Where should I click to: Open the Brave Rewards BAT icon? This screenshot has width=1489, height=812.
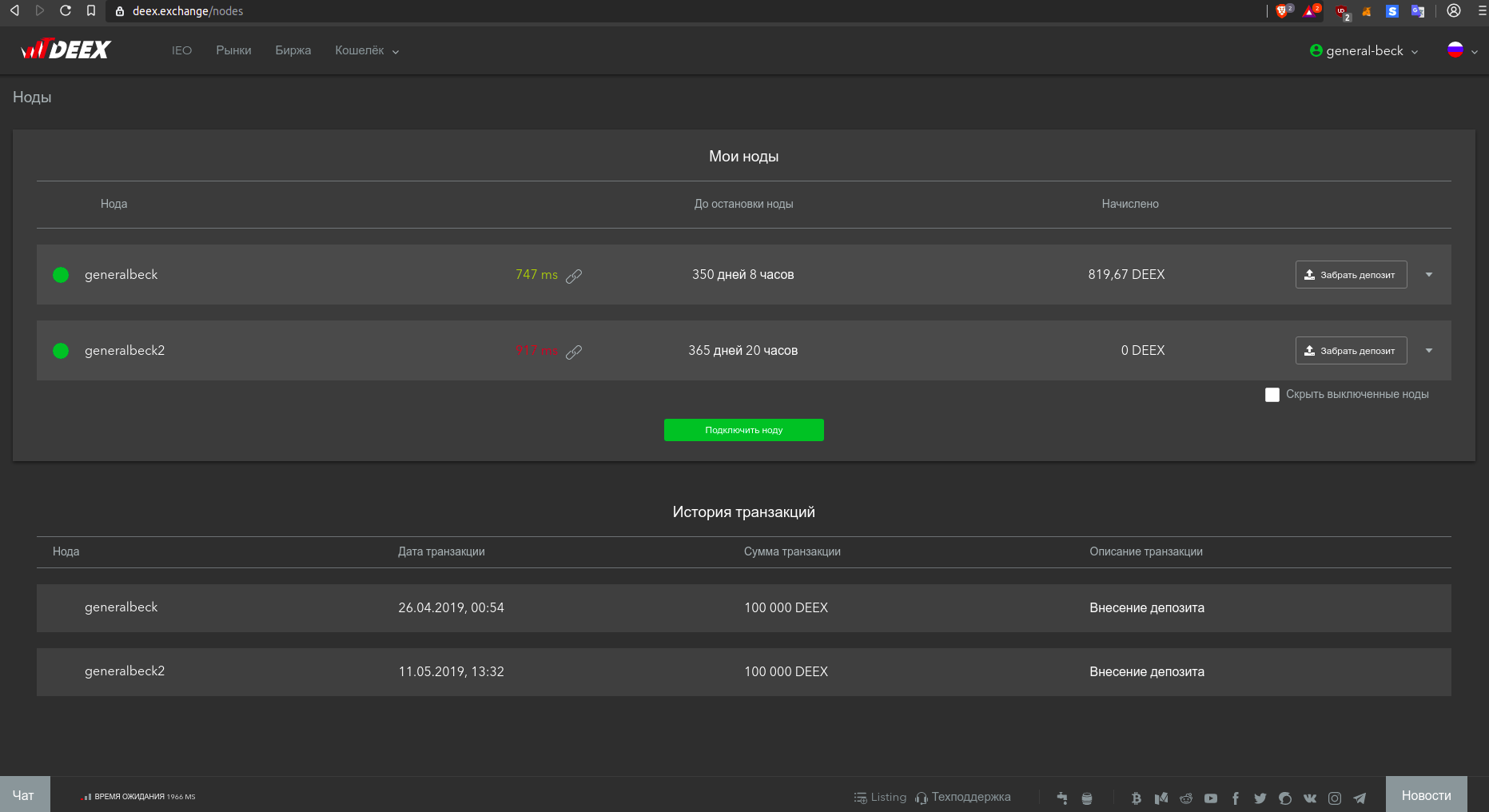[1311, 11]
